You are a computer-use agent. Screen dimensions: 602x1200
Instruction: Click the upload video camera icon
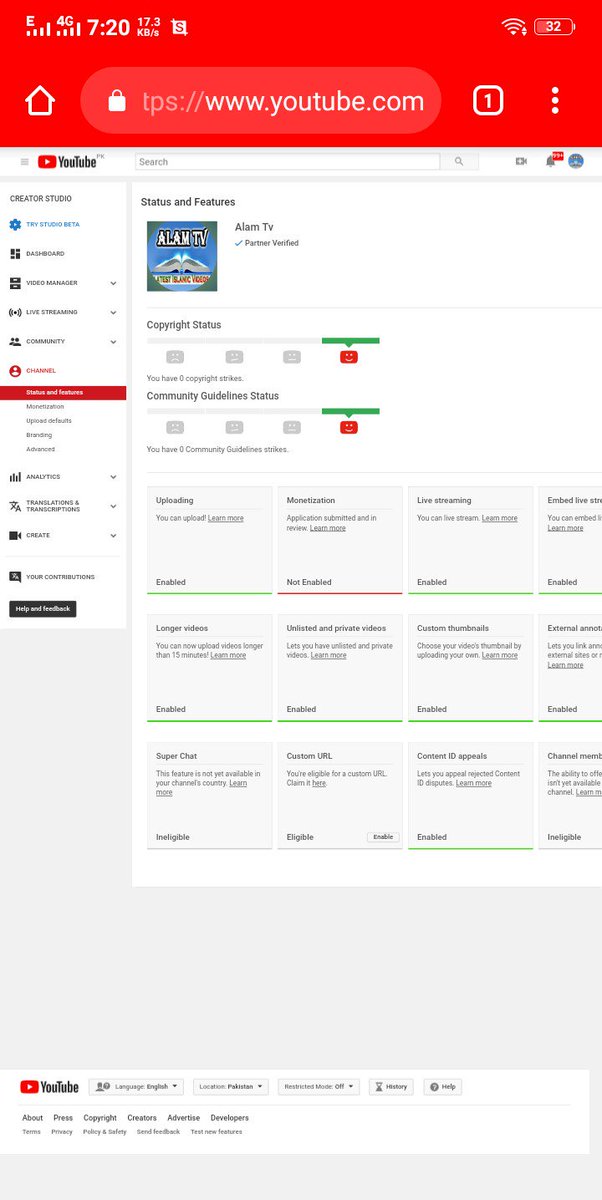[x=521, y=162]
